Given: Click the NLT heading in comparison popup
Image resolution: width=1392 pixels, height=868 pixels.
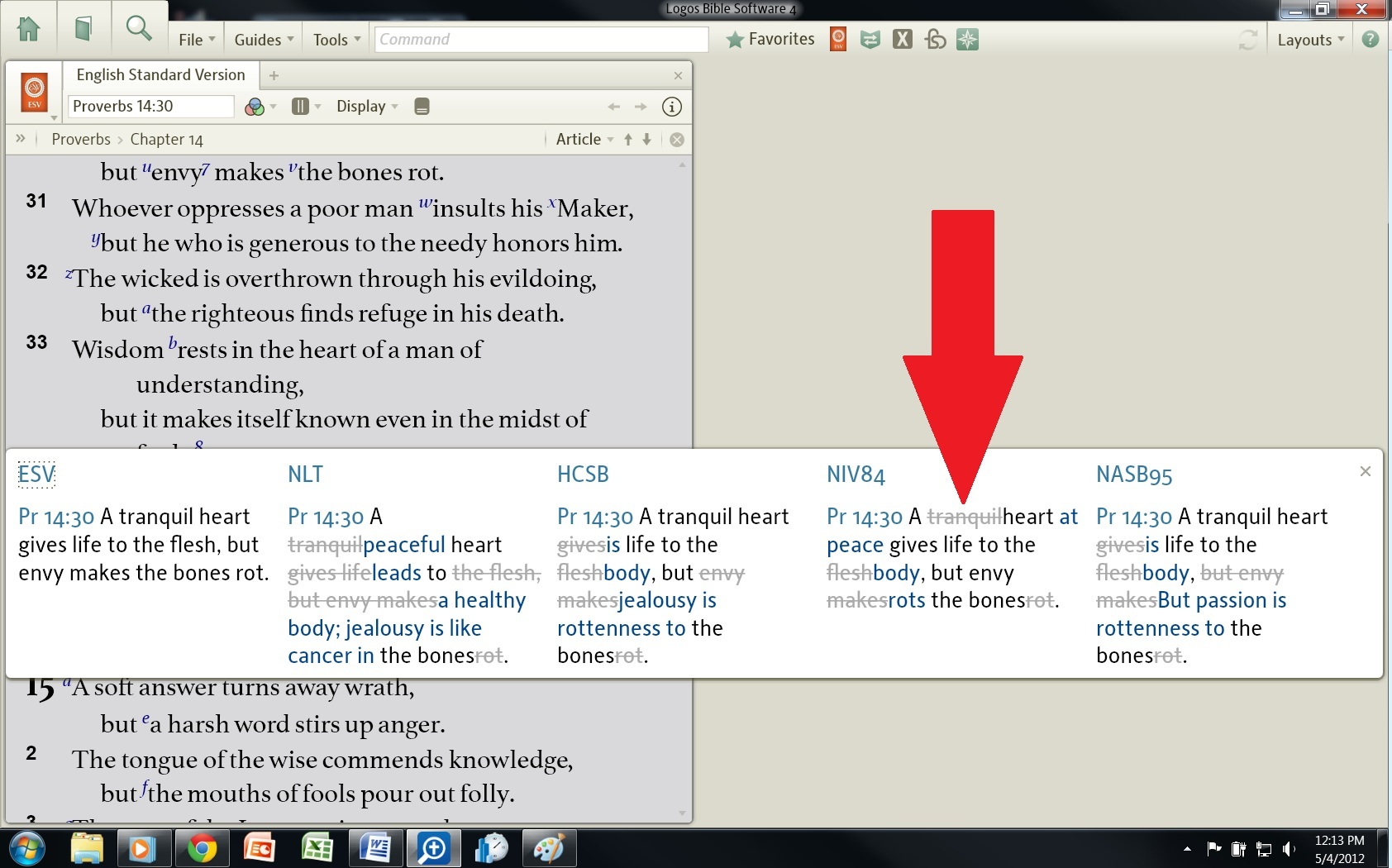Looking at the screenshot, I should point(305,475).
